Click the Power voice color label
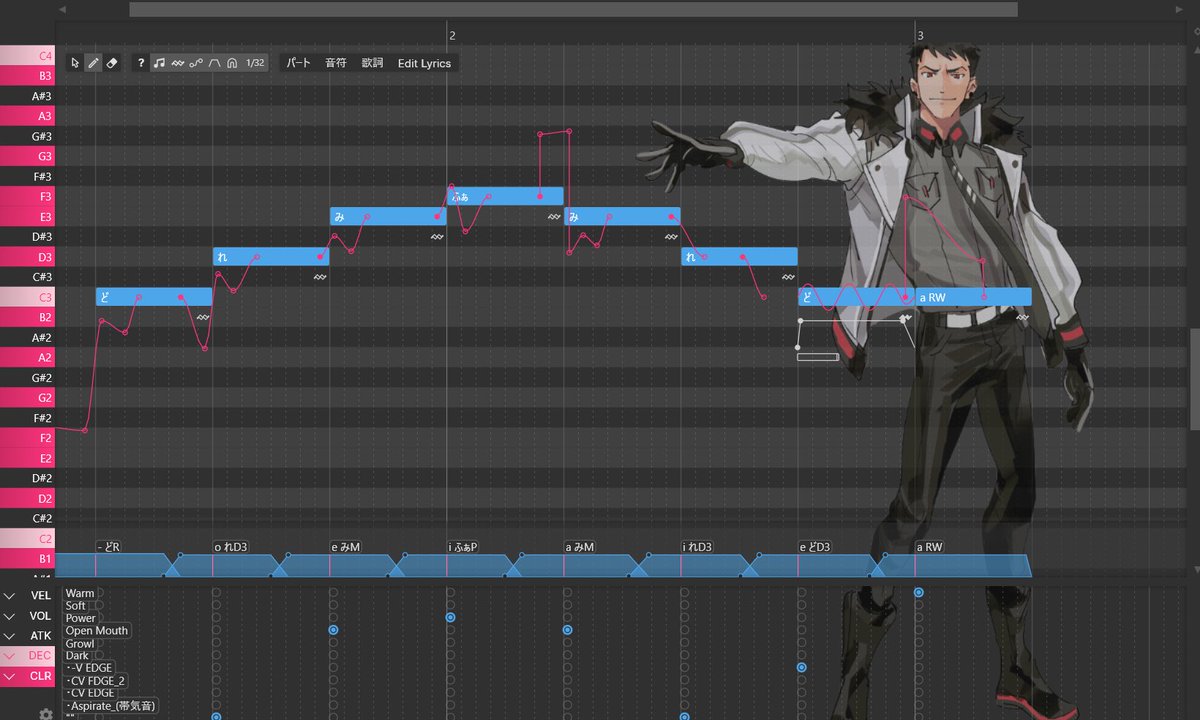The image size is (1200, 720). 80,618
